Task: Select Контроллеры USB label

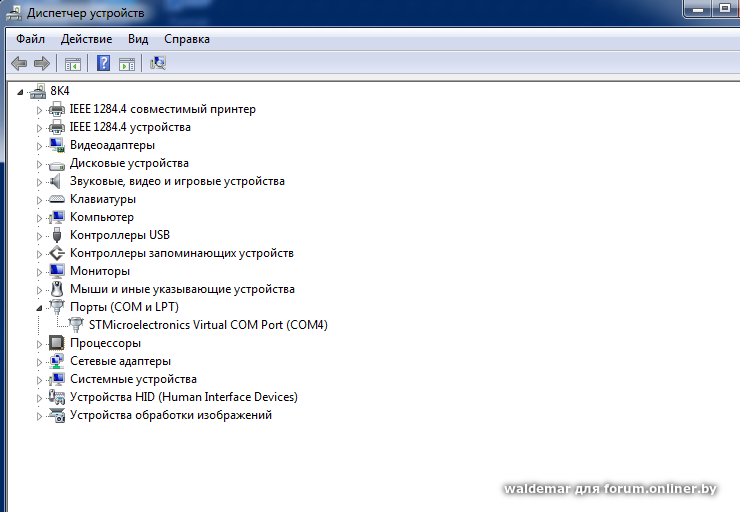Action: click(x=120, y=235)
